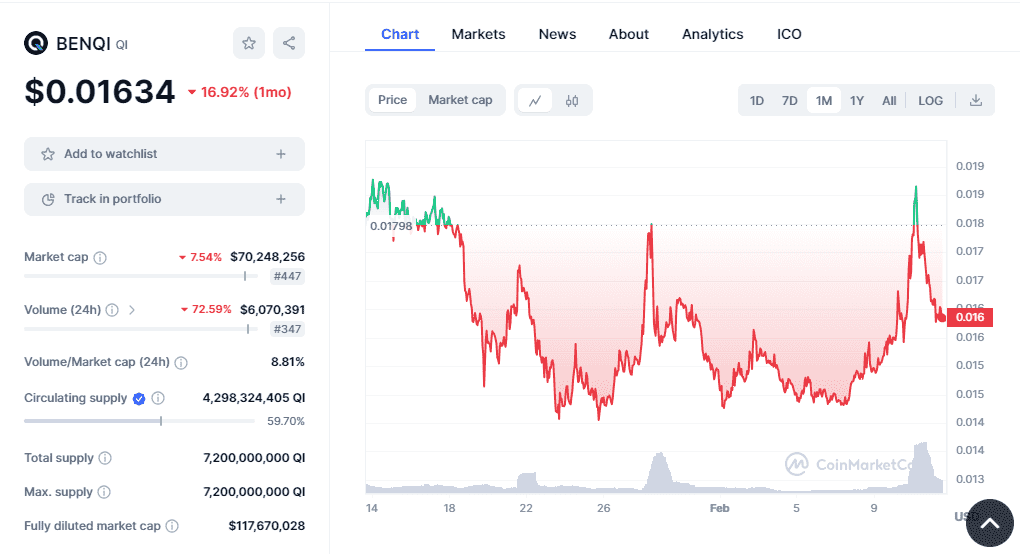Click the Fully diluted market cap info icon

coord(172,526)
